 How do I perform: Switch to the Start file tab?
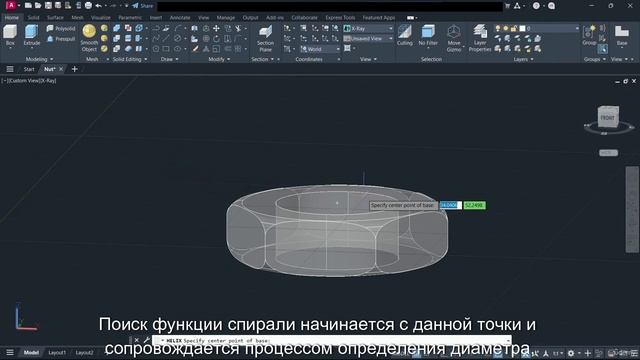[x=29, y=69]
